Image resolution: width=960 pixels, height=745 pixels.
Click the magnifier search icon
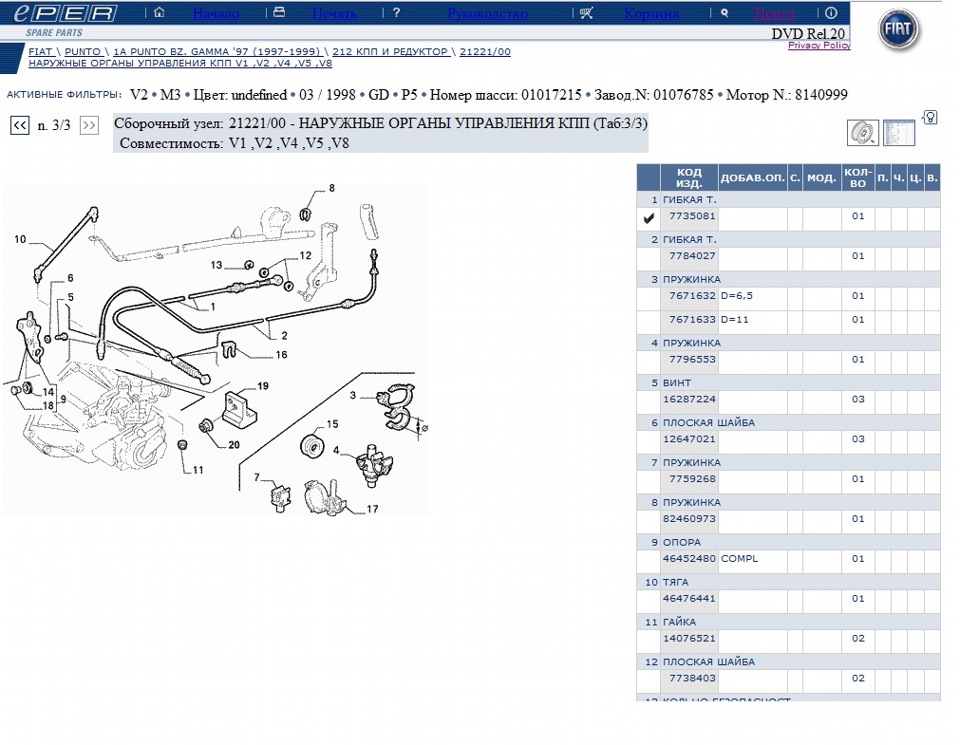click(x=724, y=13)
